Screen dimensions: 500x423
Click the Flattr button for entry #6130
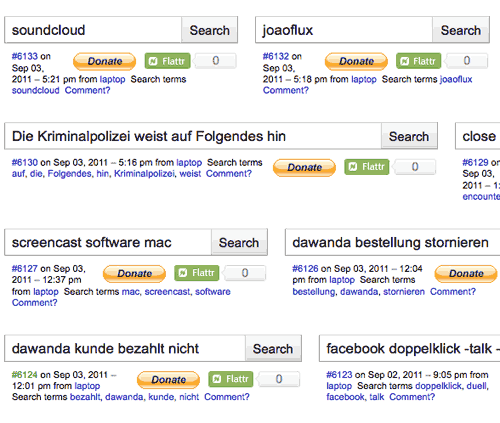[x=367, y=167]
